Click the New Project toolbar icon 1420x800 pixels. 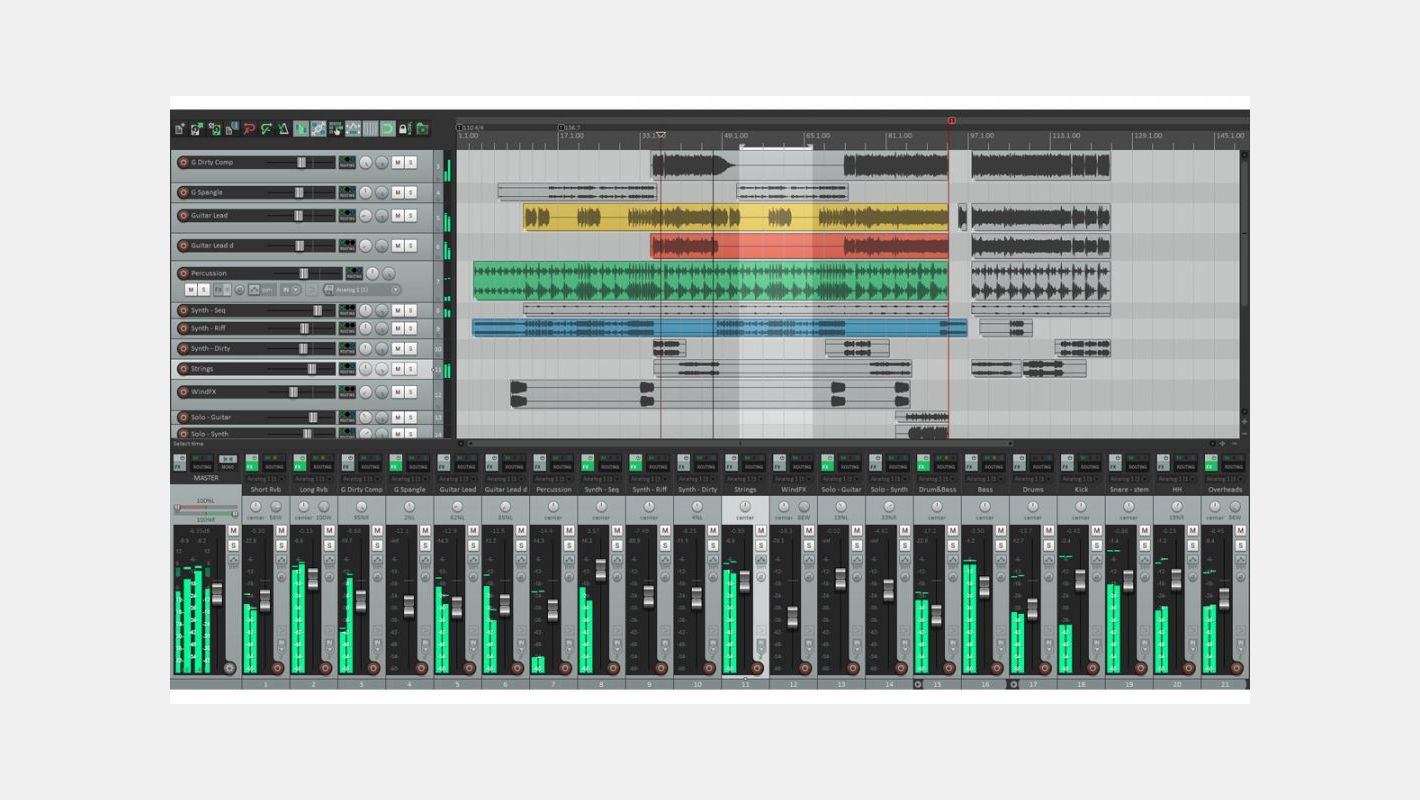[x=180, y=129]
